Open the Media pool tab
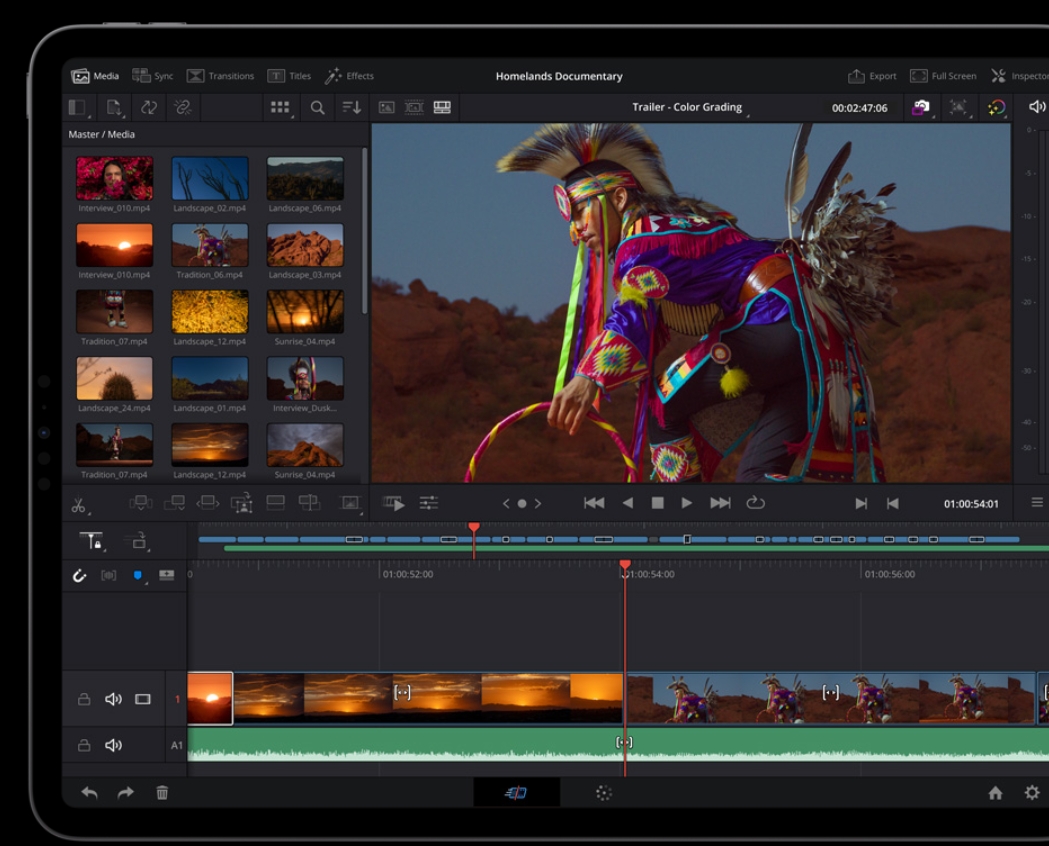The image size is (1049, 846). [x=95, y=76]
